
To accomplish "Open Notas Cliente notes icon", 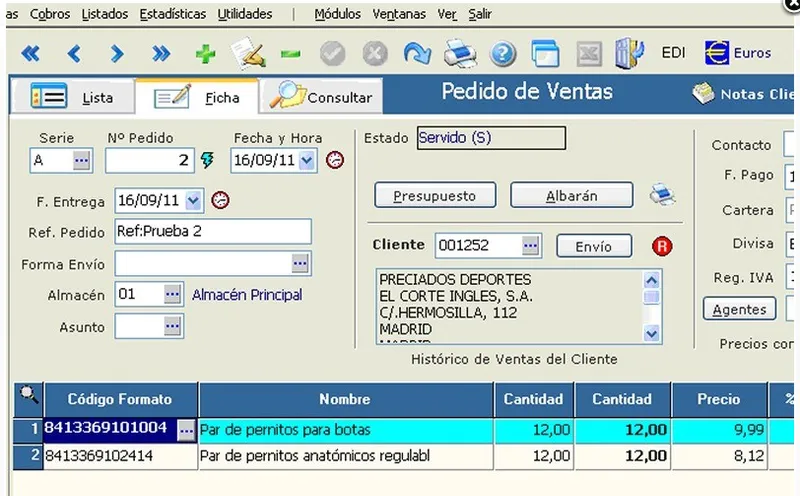I will (x=704, y=93).
